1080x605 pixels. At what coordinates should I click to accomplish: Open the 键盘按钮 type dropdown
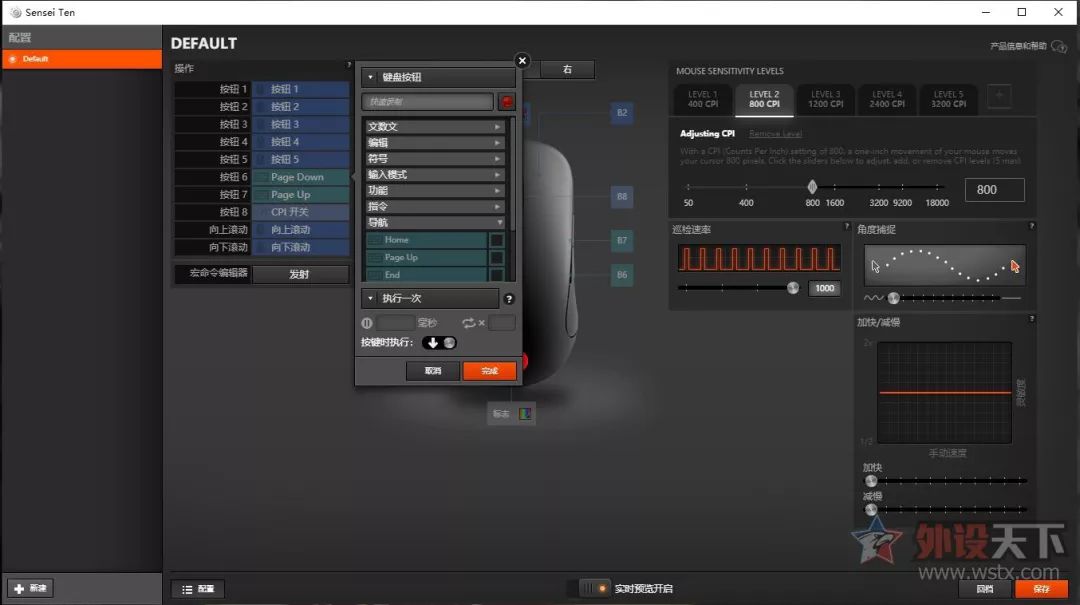click(x=438, y=77)
